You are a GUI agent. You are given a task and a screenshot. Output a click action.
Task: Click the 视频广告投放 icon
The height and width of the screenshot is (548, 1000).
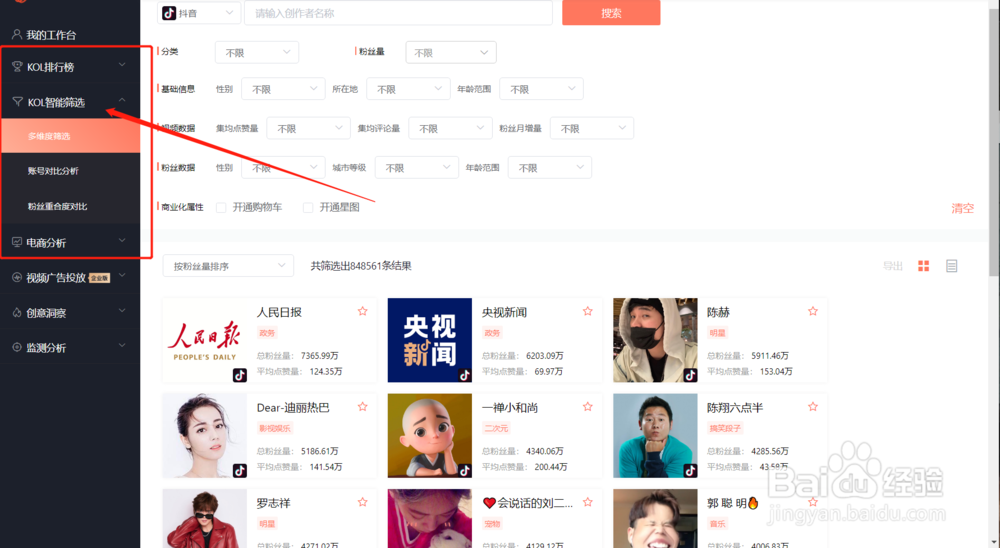(17, 278)
